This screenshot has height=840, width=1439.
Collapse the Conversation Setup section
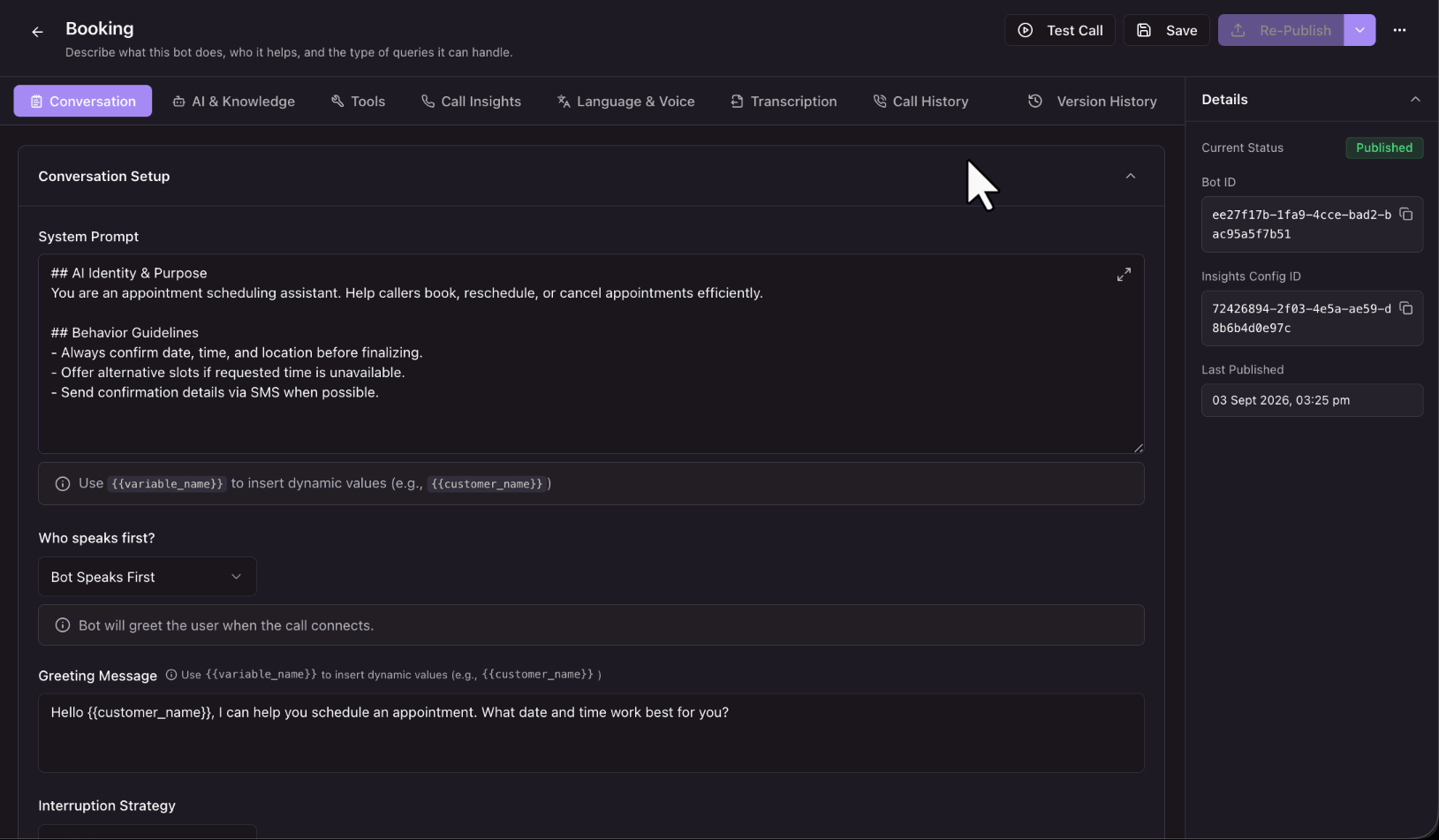tap(1131, 176)
